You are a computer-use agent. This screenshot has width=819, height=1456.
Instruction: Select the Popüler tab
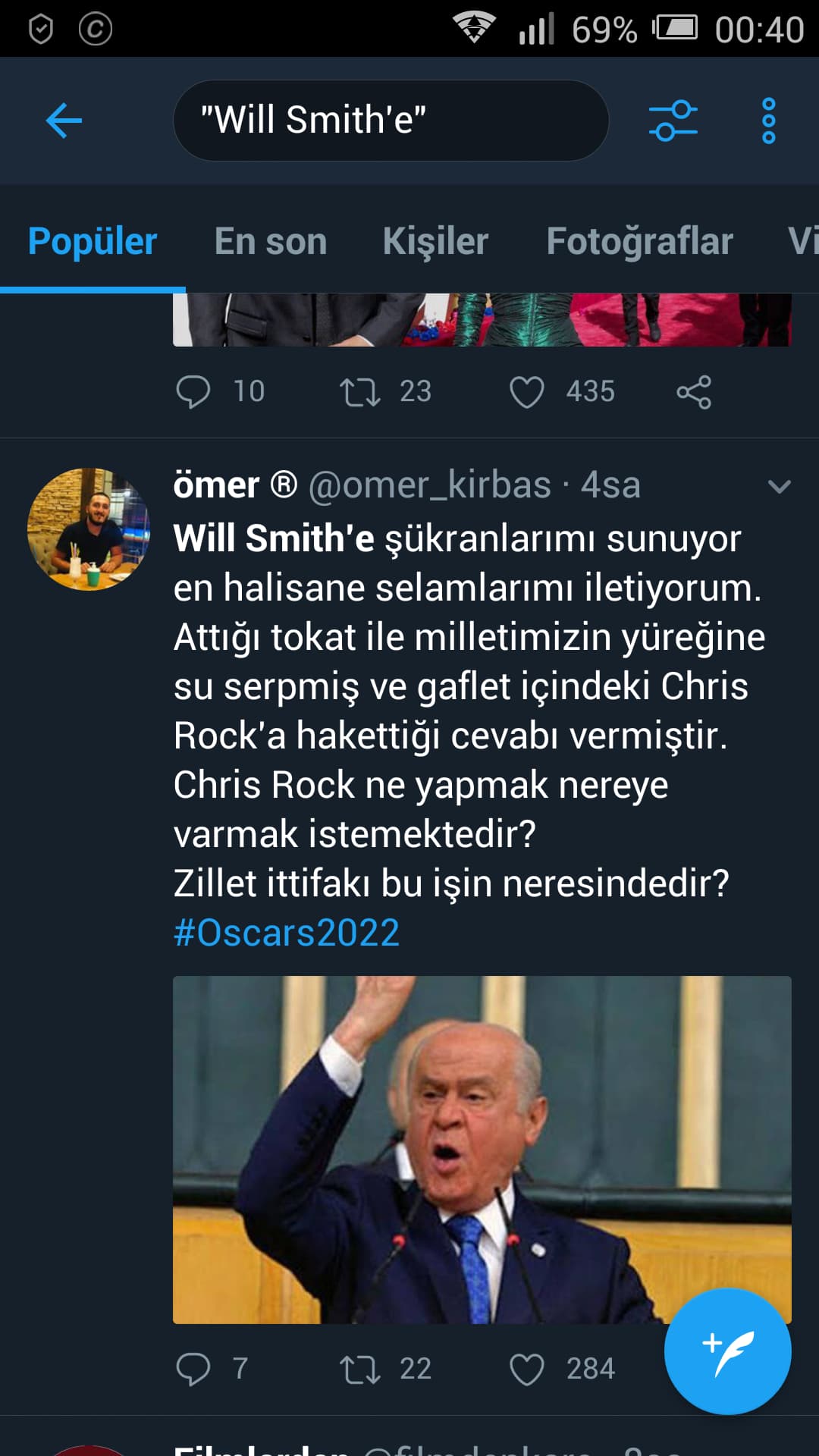(x=93, y=242)
